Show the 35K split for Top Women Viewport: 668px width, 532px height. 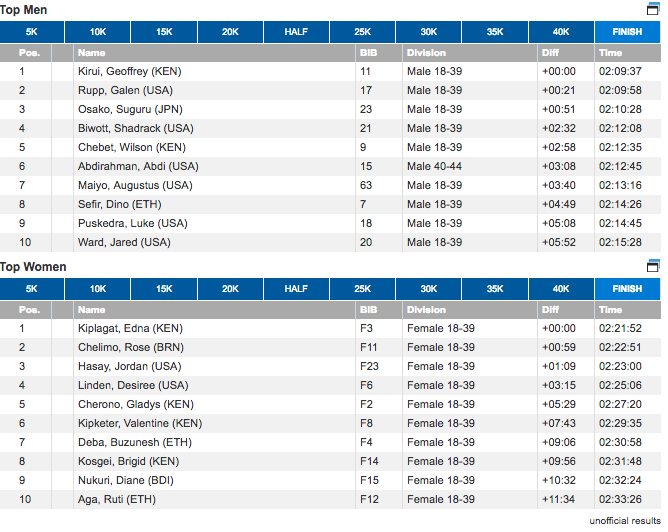coord(495,289)
